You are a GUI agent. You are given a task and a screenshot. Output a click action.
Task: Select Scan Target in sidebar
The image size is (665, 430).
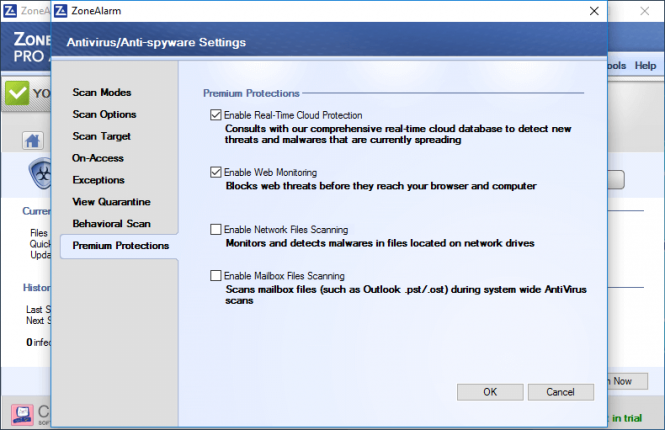[x=101, y=136]
